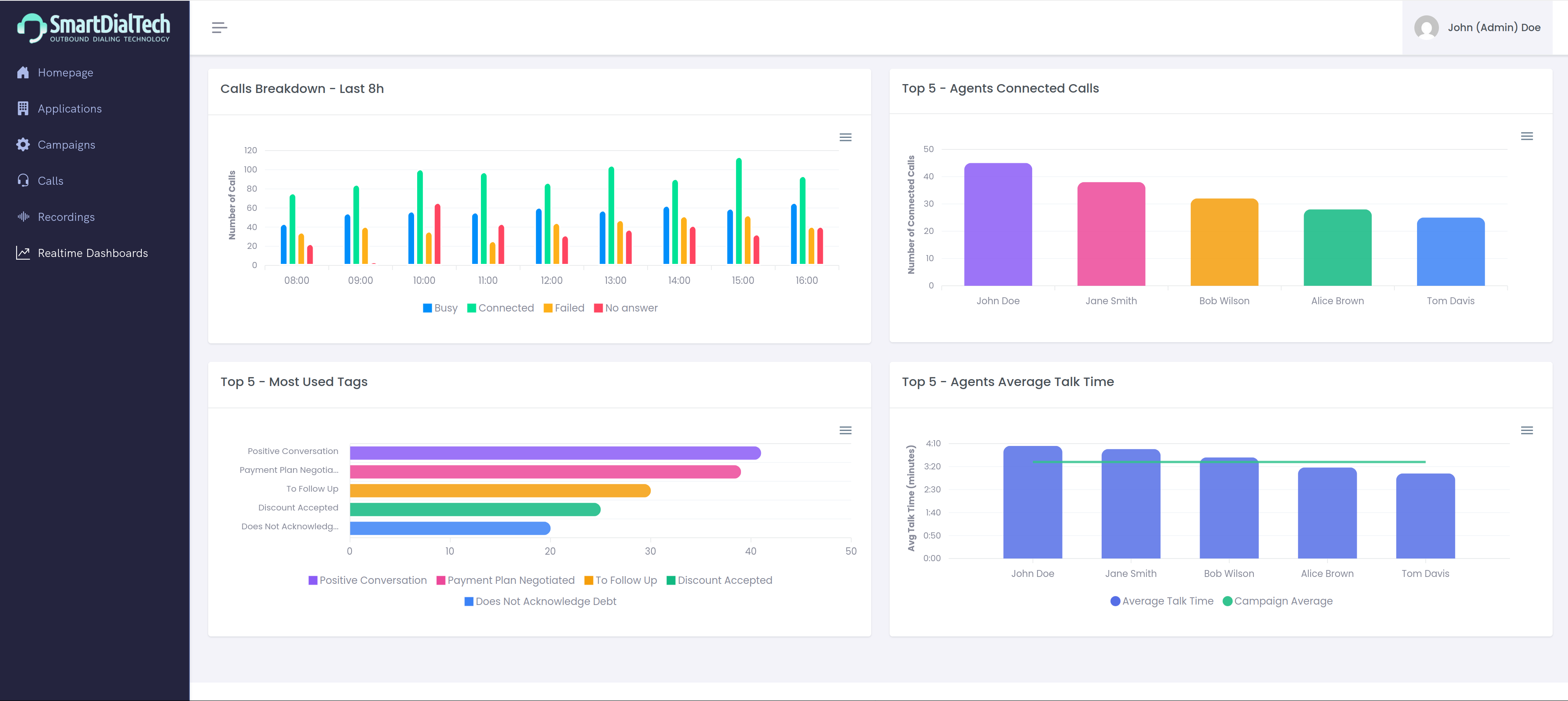This screenshot has height=701, width=1568.
Task: Click the Homepage house icon
Action: [23, 73]
